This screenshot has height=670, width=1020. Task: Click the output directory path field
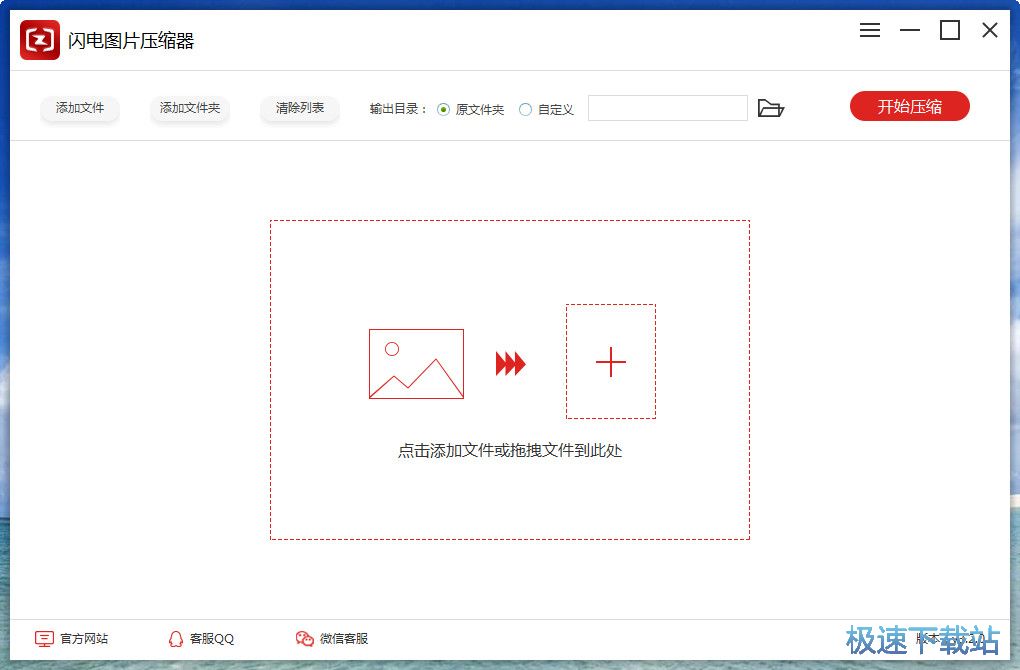pos(667,108)
